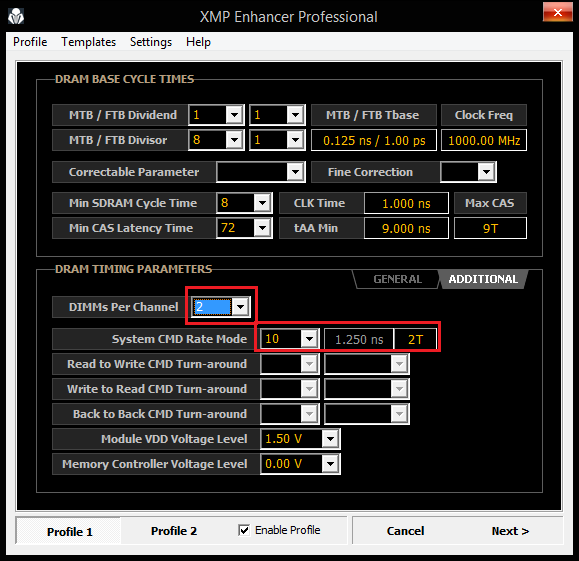The image size is (579, 561).
Task: Click the Clock Freq label
Action: coord(484,115)
